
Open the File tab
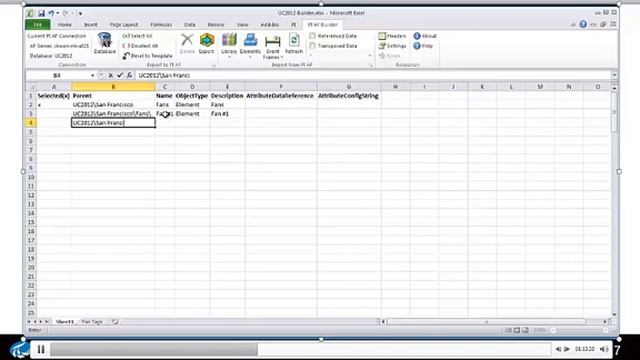(38, 24)
